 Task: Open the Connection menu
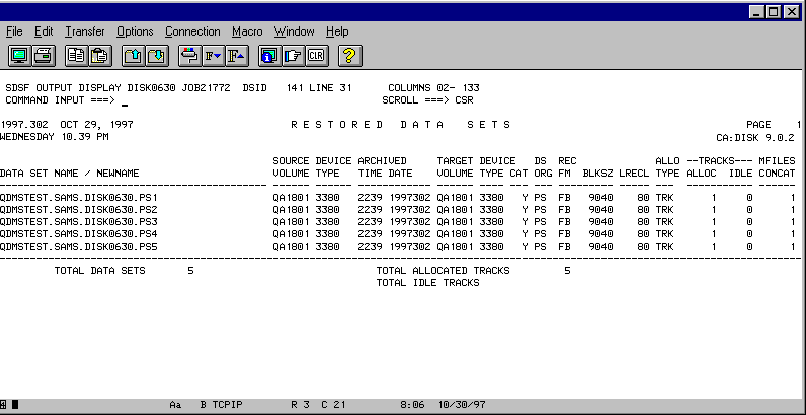click(x=194, y=32)
